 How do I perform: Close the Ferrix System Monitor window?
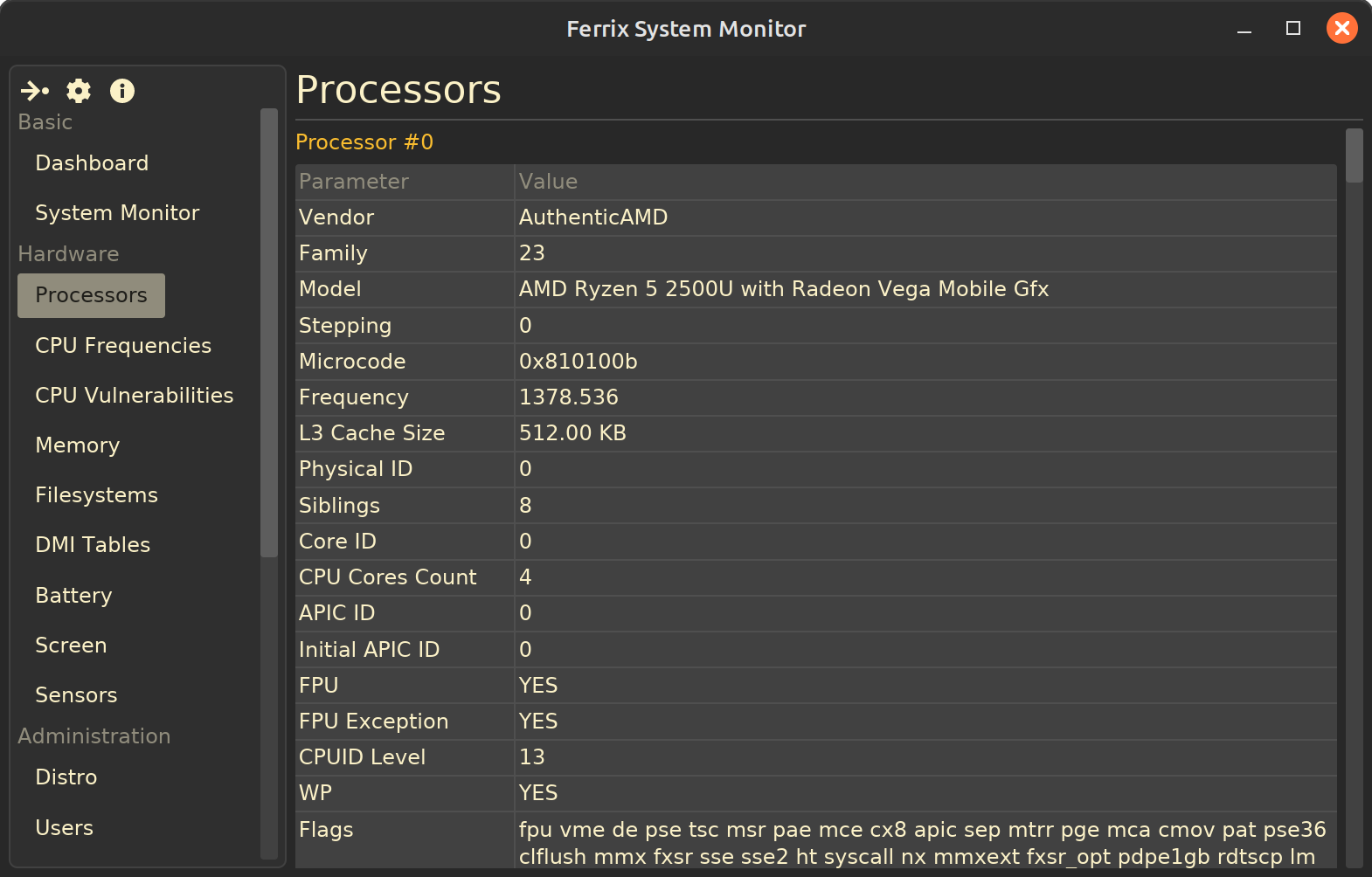click(1341, 29)
